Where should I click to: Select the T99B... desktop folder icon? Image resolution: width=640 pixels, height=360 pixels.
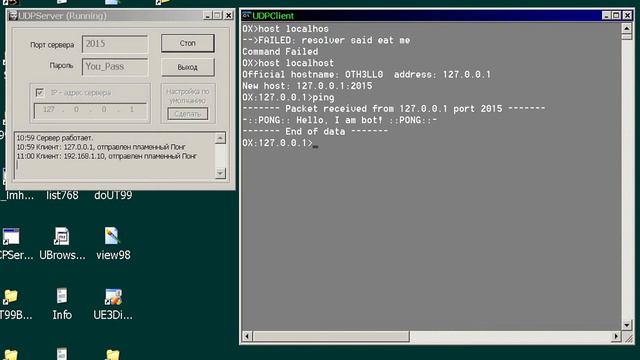coord(11,297)
